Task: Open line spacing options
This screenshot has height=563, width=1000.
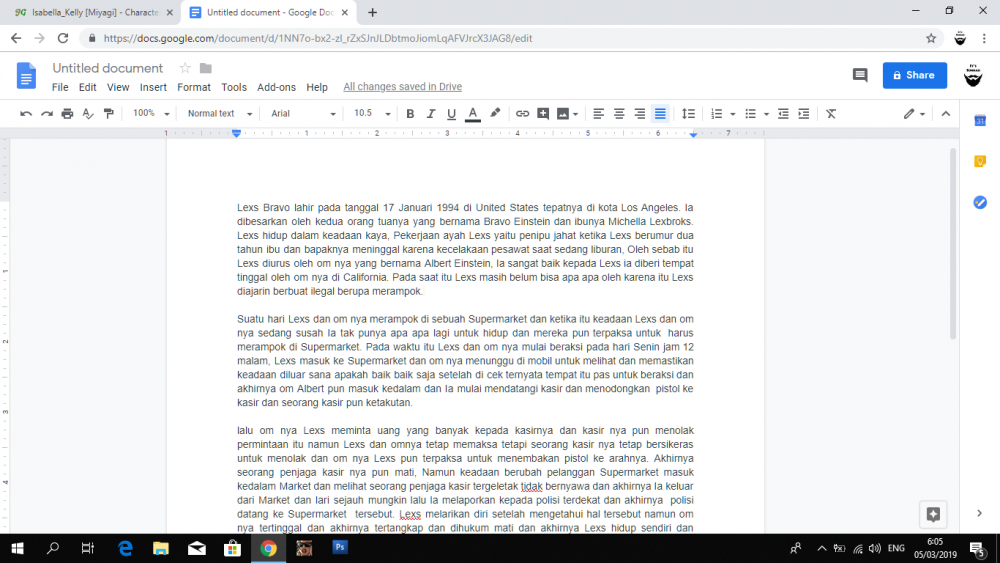Action: [x=688, y=113]
